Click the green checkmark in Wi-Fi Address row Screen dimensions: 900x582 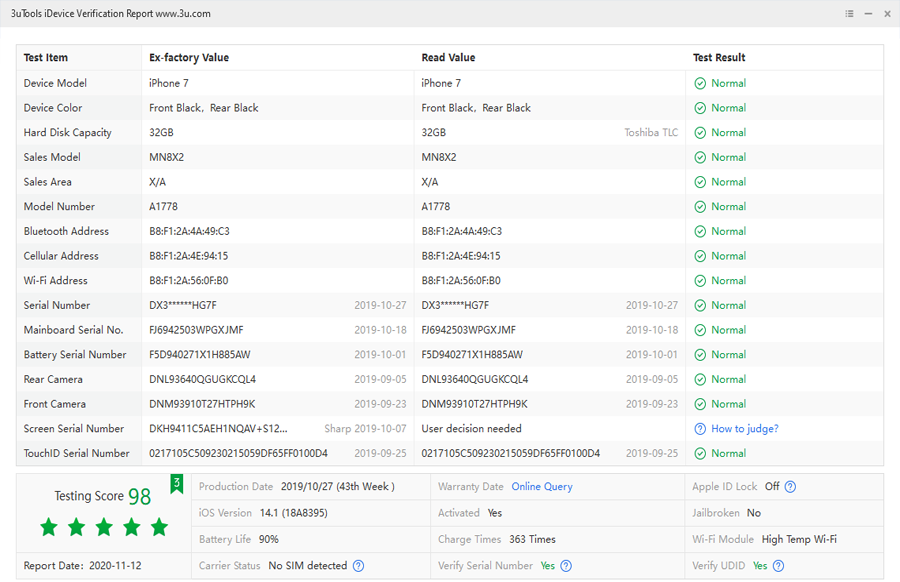tap(700, 281)
